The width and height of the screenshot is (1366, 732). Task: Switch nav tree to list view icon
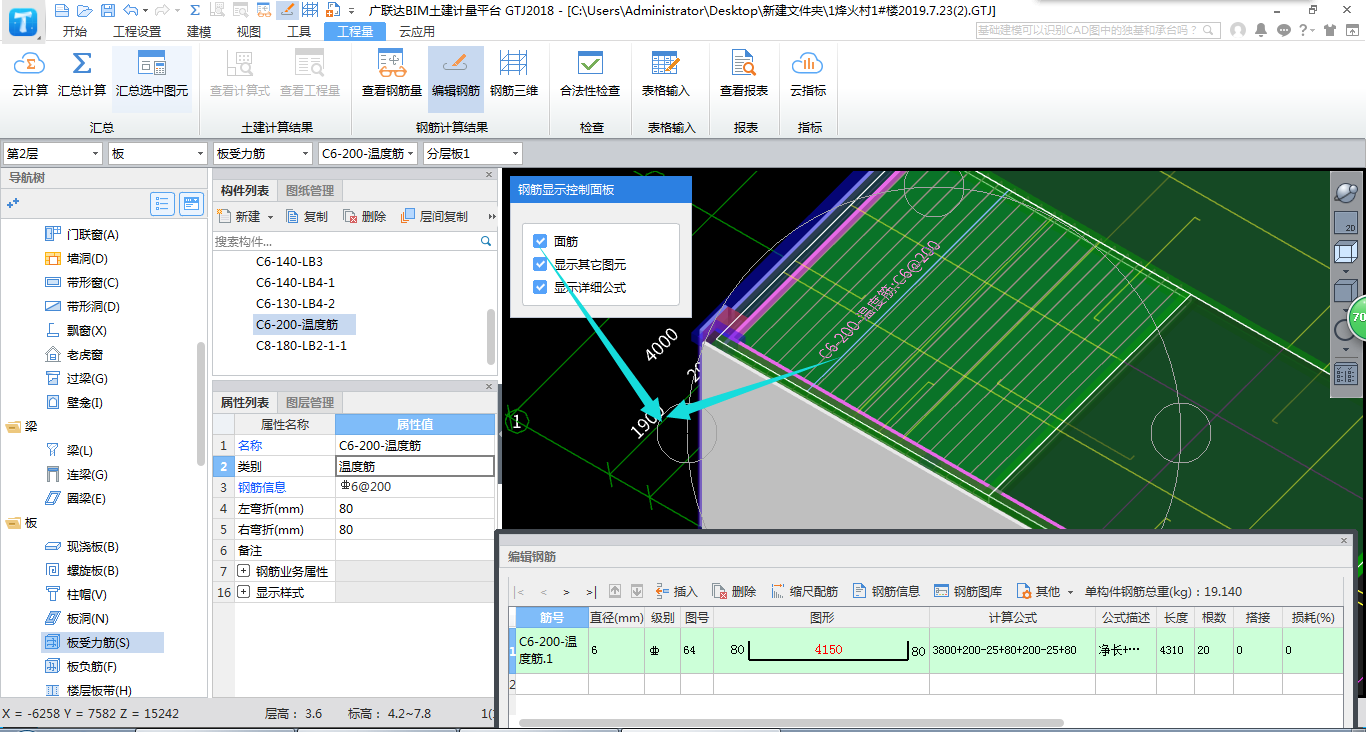tap(163, 204)
